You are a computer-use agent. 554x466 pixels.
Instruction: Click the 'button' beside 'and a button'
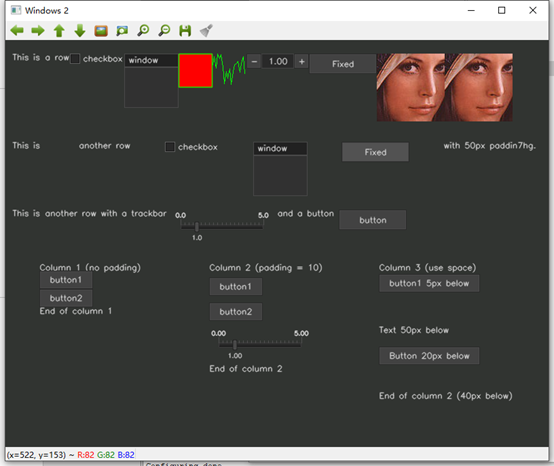373,220
